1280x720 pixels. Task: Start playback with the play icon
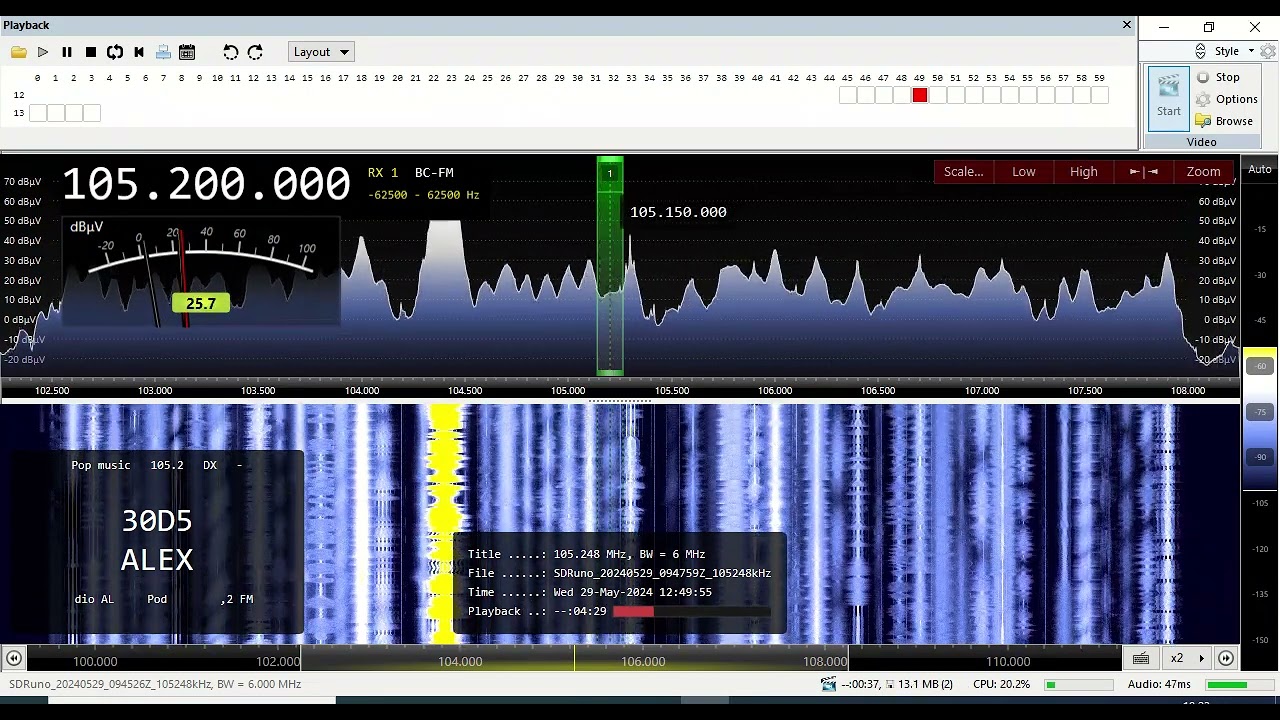pyautogui.click(x=43, y=52)
